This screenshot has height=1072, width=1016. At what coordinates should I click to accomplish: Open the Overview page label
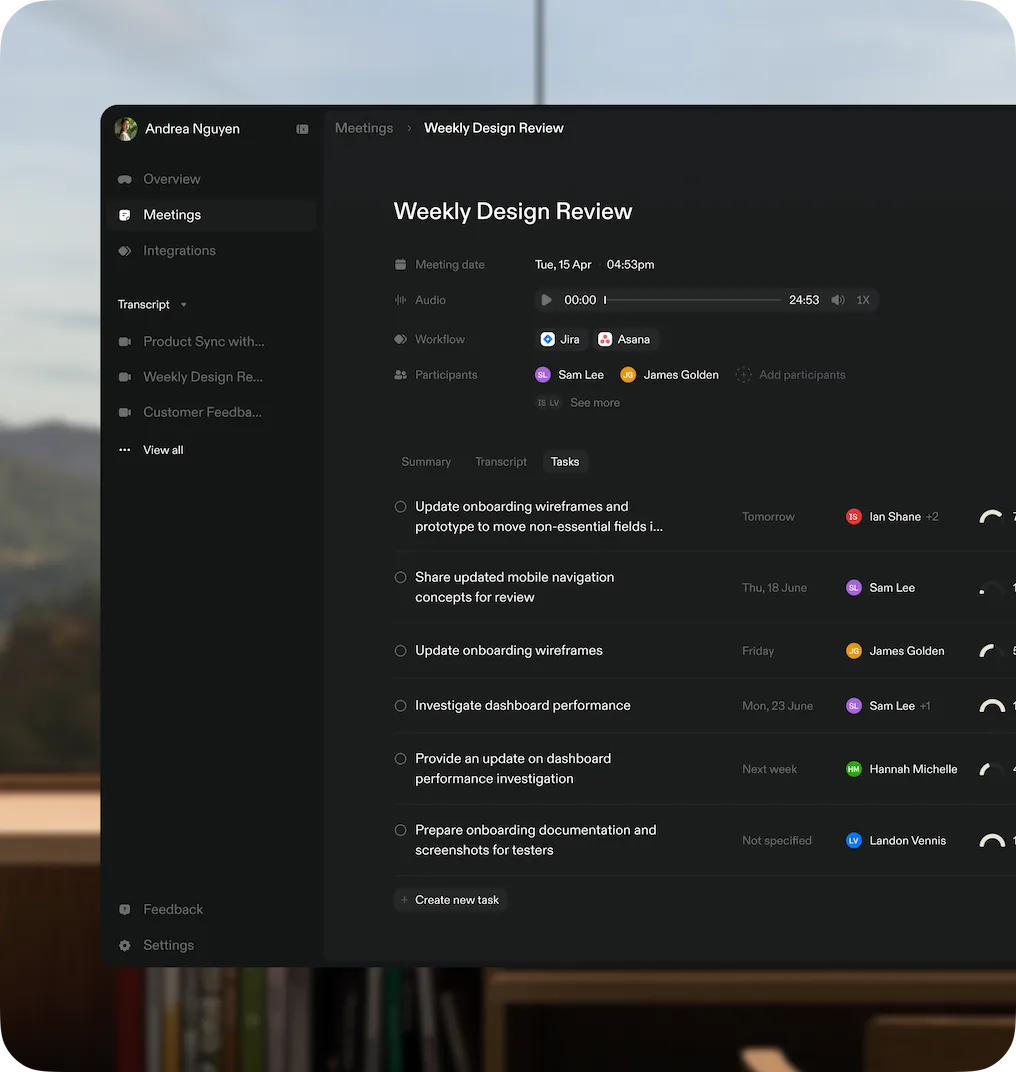[x=172, y=179]
